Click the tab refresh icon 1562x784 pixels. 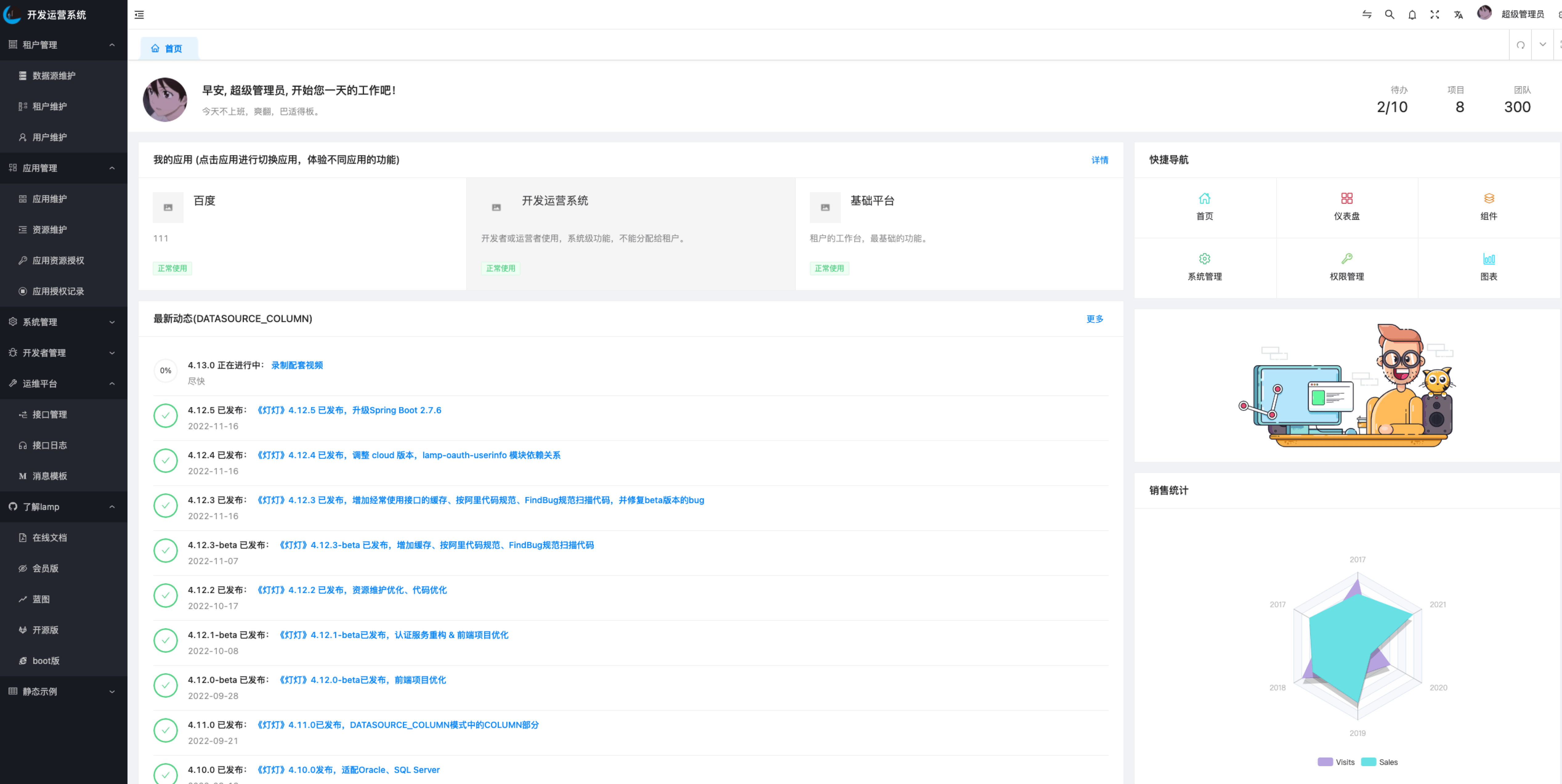pos(1520,45)
